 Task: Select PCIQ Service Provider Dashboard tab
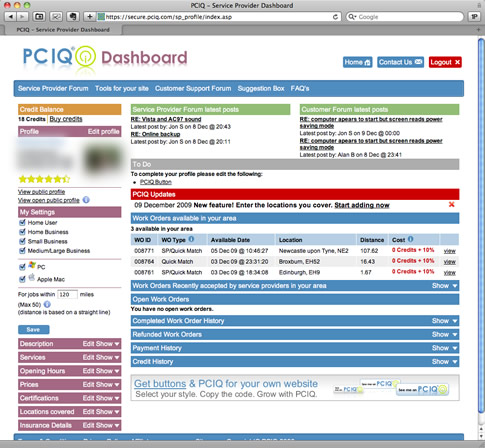click(63, 30)
